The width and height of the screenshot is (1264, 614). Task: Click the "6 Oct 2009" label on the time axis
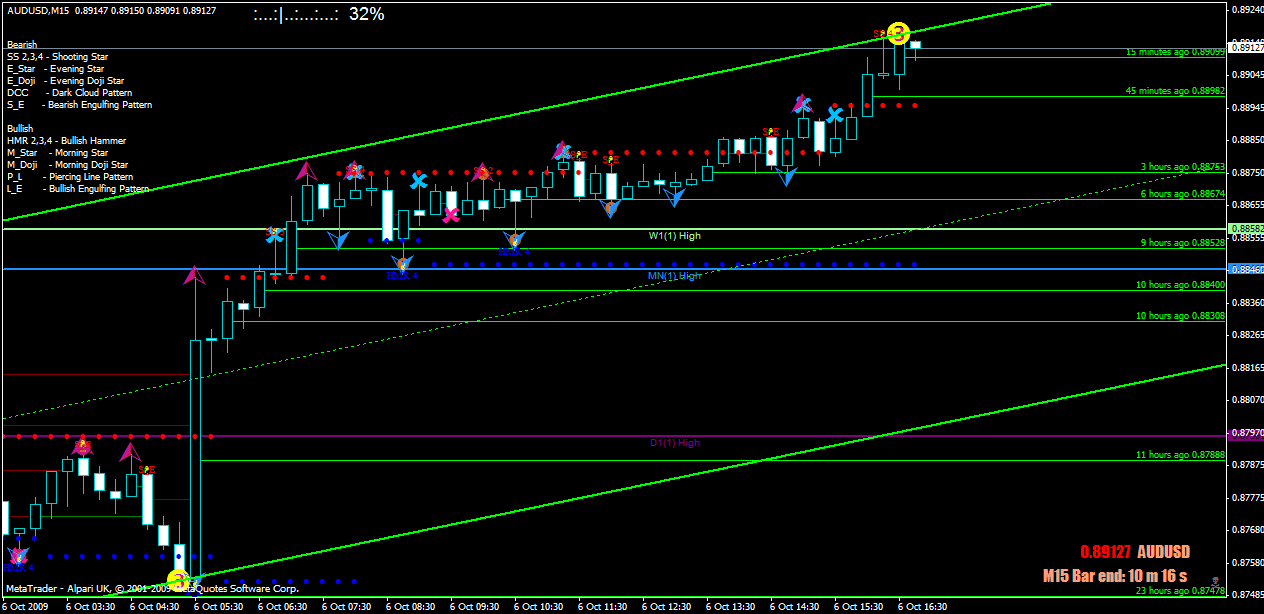(24, 606)
